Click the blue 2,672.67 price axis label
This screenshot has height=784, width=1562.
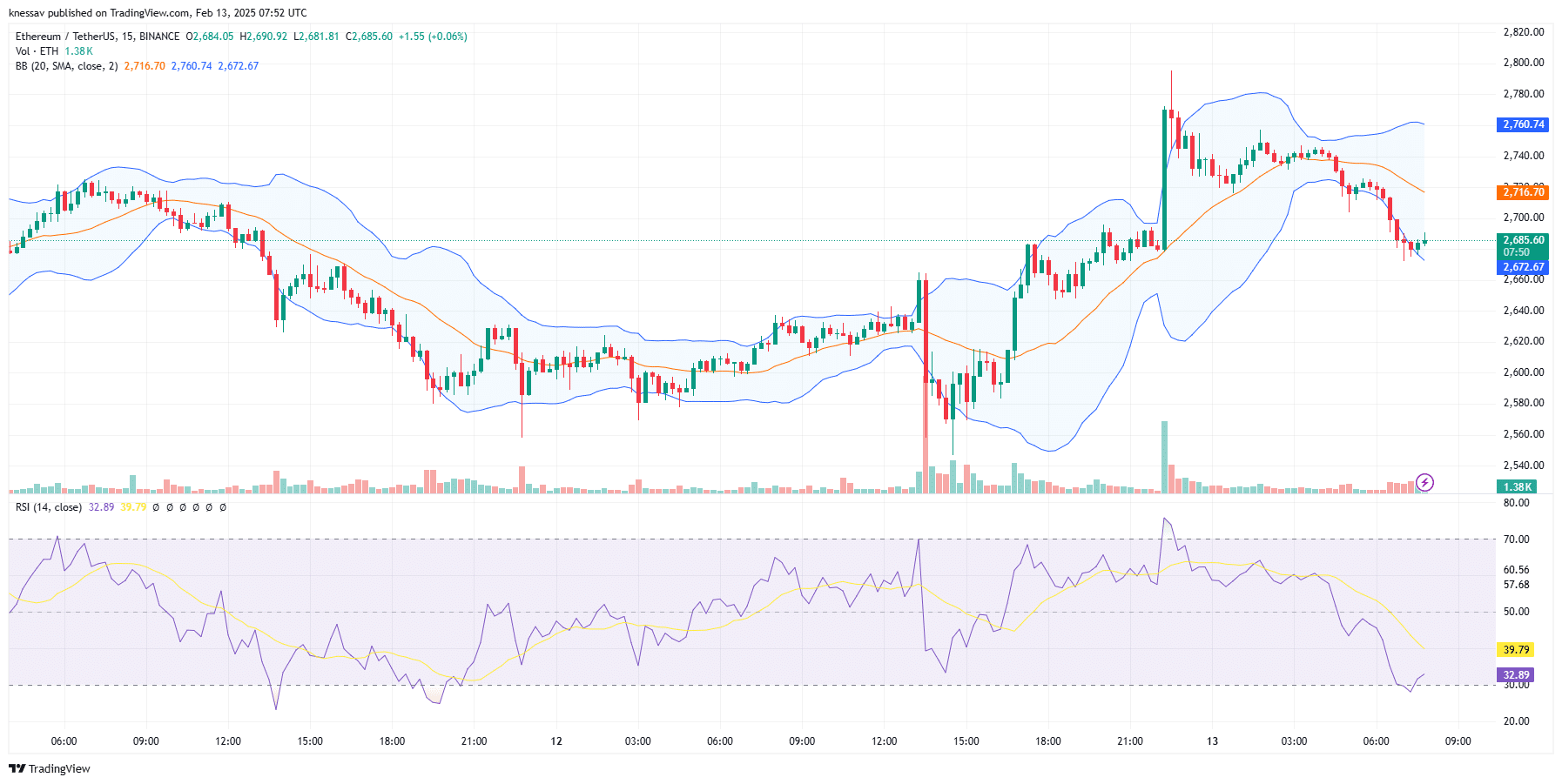pyautogui.click(x=1524, y=267)
